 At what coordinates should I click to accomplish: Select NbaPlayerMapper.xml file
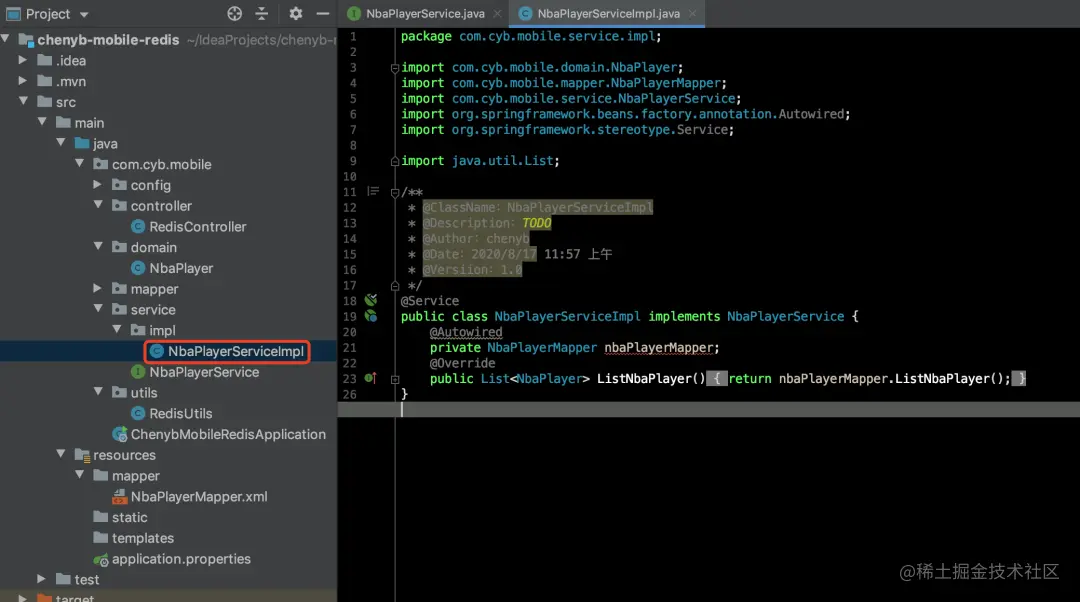199,496
